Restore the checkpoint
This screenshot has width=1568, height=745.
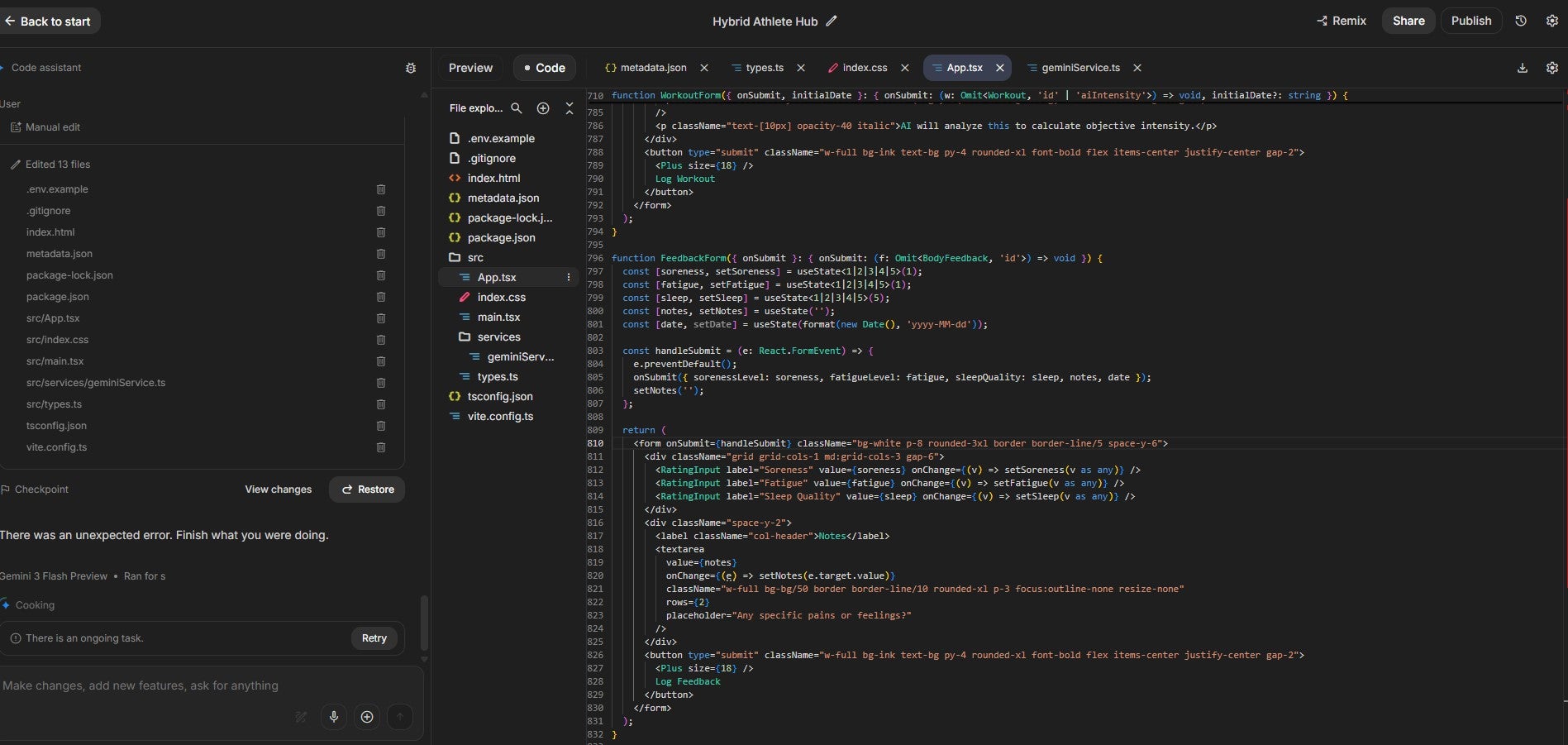[x=366, y=489]
